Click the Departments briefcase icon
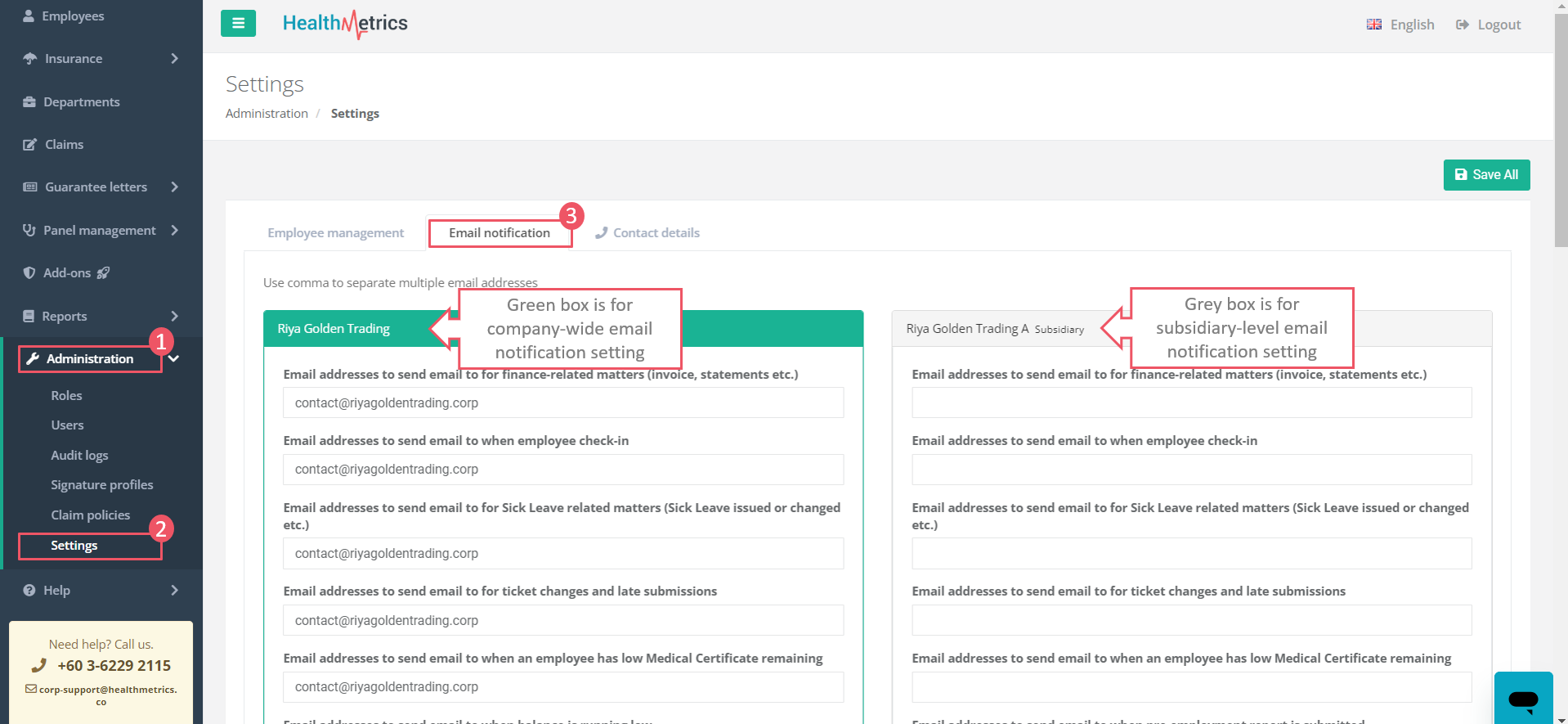The height and width of the screenshot is (724, 1568). 29,102
